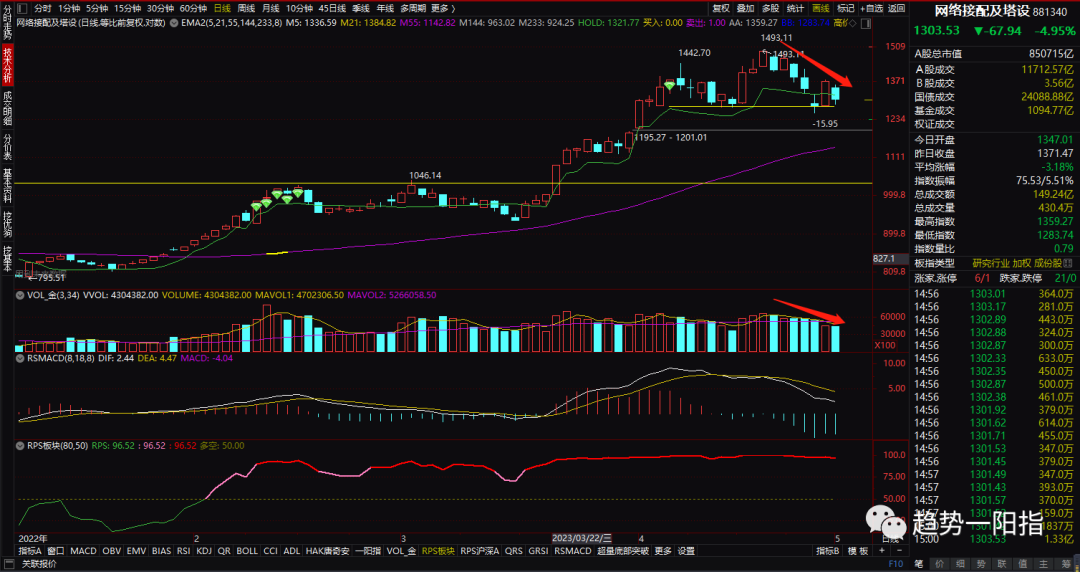1080x572 pixels.
Task: Switch to 年线 yearly chart
Action: click(385, 8)
